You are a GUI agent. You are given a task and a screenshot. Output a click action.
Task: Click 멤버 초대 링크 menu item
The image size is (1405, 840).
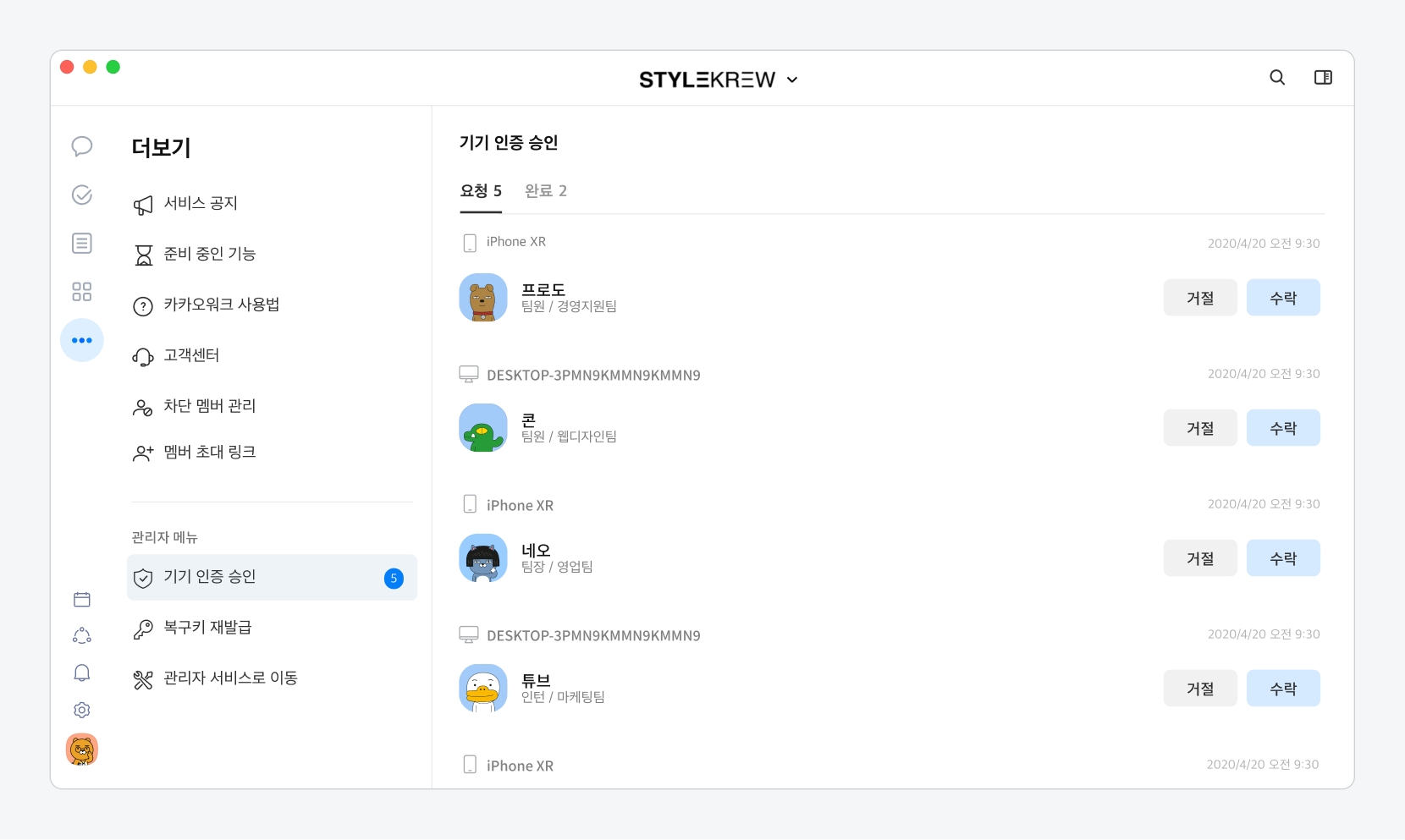tap(209, 453)
